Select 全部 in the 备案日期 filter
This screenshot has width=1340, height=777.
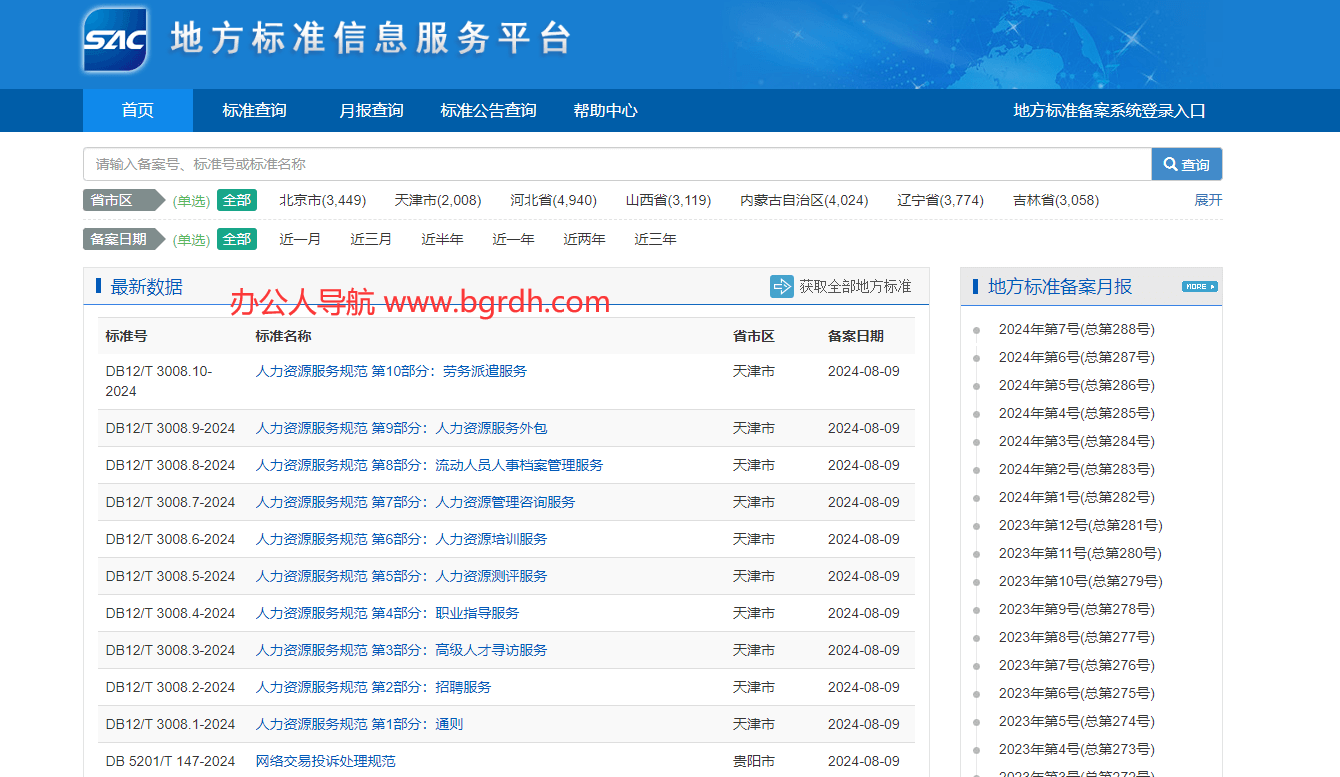click(237, 239)
